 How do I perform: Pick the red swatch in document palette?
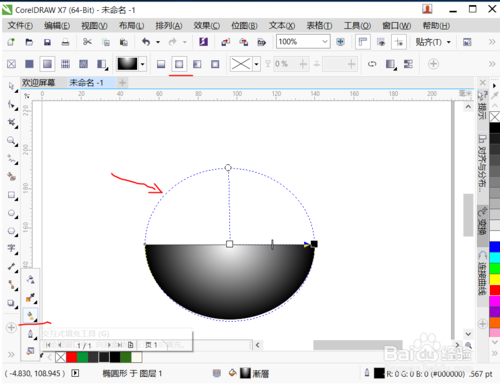[x=71, y=357]
